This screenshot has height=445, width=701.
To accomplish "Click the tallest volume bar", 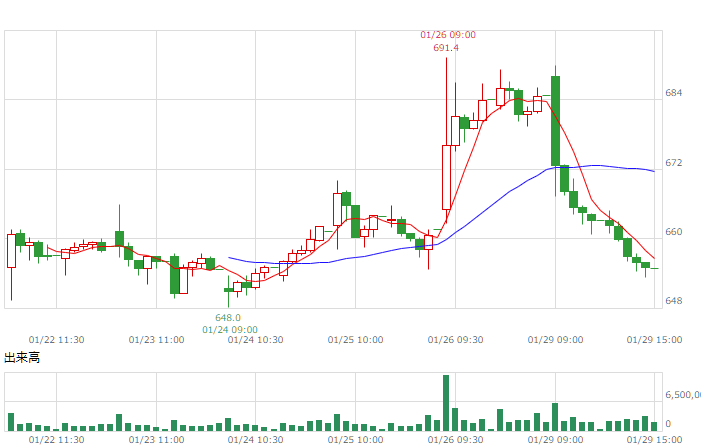I will pos(446,403).
